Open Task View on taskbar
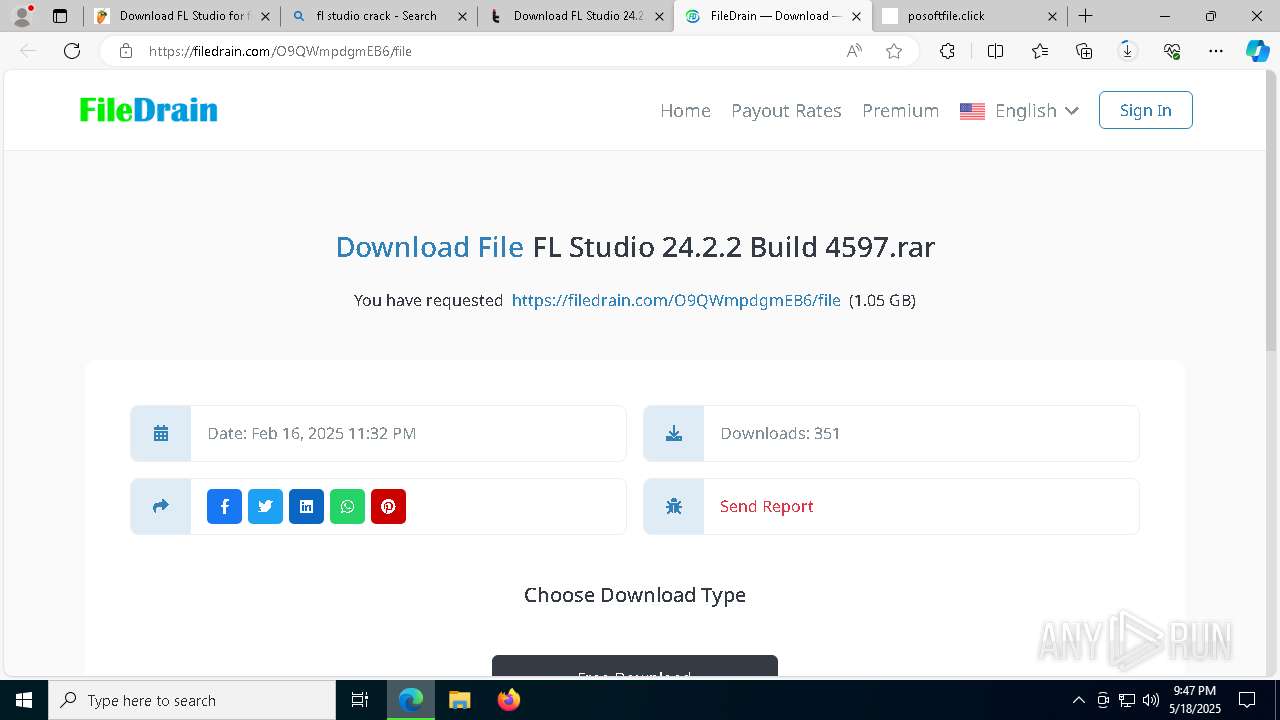1280x720 pixels. pos(360,700)
